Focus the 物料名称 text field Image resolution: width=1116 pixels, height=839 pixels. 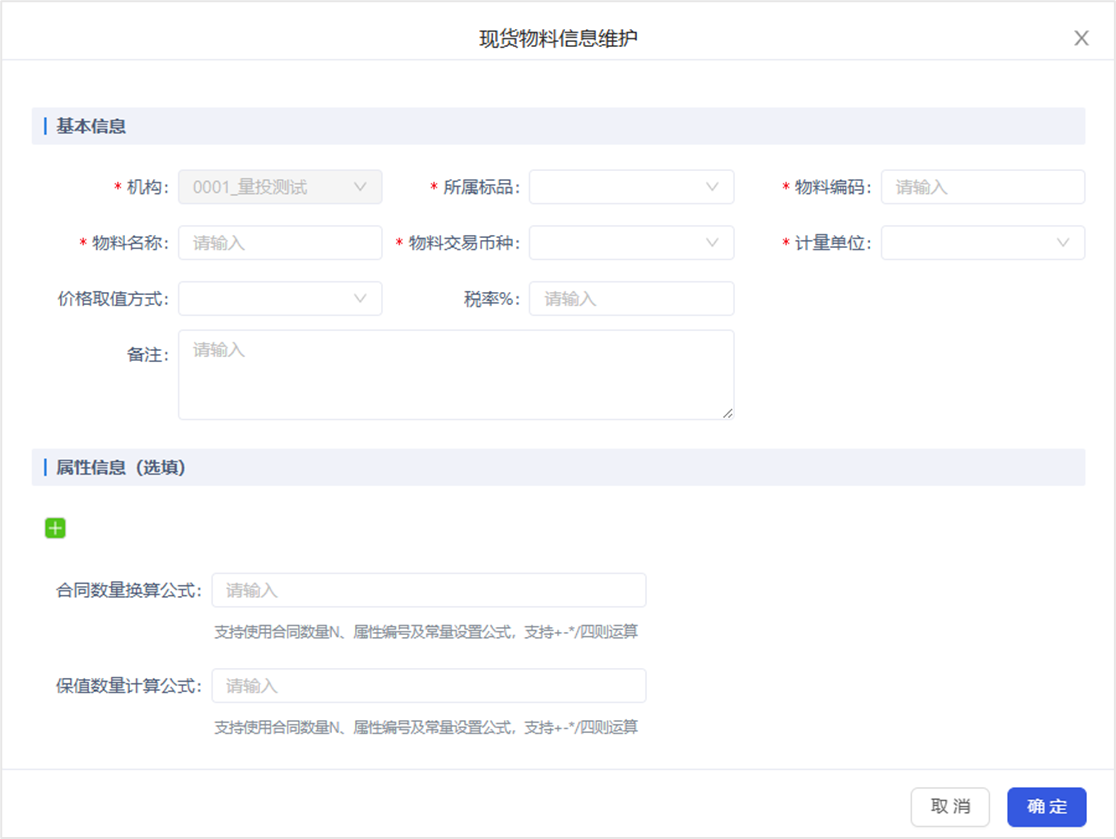point(279,243)
